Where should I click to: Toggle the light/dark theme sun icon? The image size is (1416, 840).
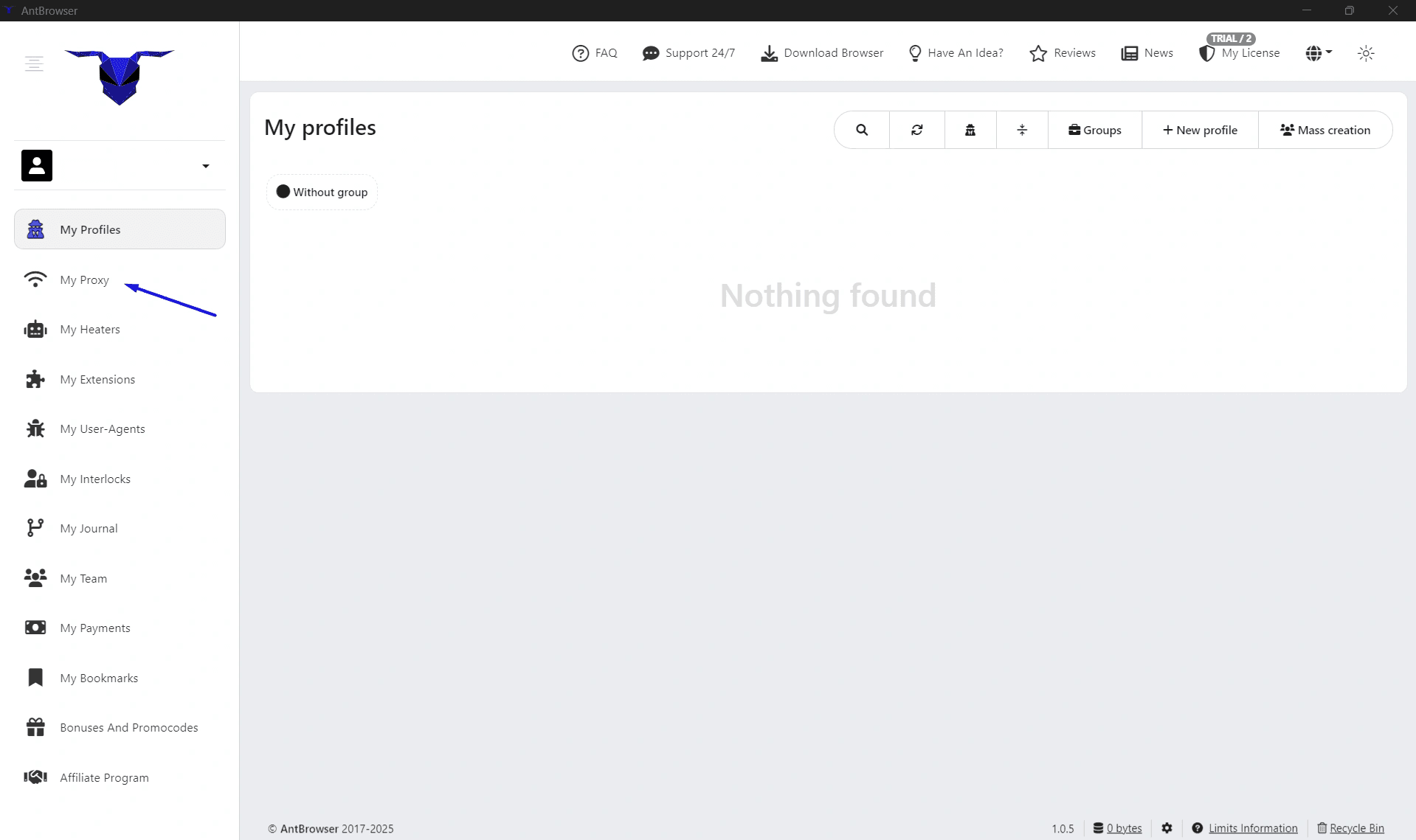(1366, 53)
